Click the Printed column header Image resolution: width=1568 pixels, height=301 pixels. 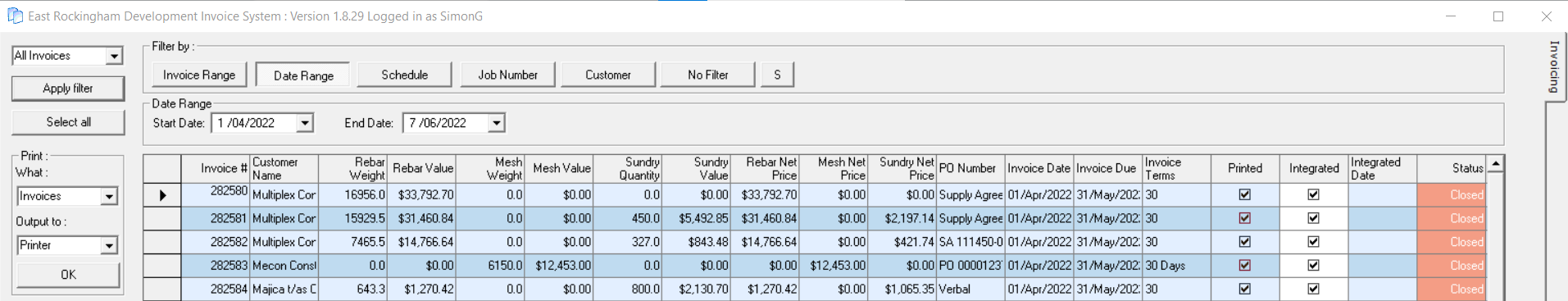1245,168
